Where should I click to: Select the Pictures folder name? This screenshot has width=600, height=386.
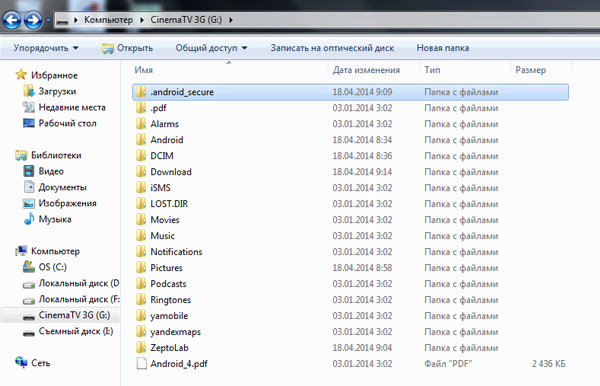point(166,268)
